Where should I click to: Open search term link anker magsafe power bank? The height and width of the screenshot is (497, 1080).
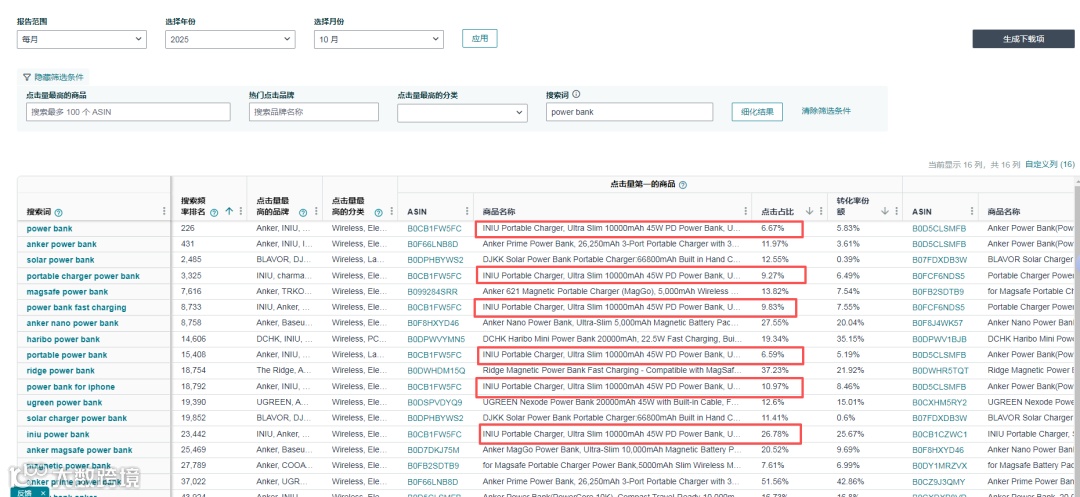click(x=79, y=450)
